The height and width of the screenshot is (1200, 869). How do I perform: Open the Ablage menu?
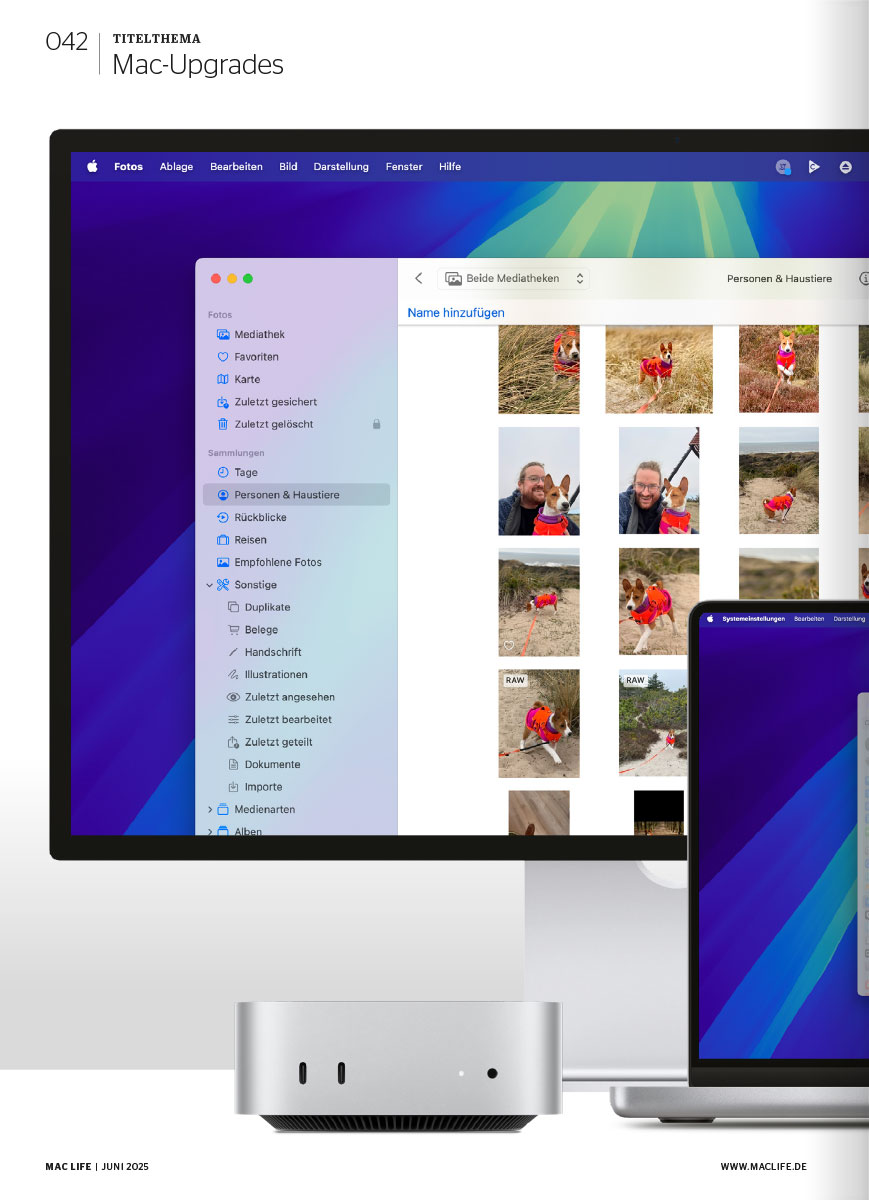(x=176, y=167)
